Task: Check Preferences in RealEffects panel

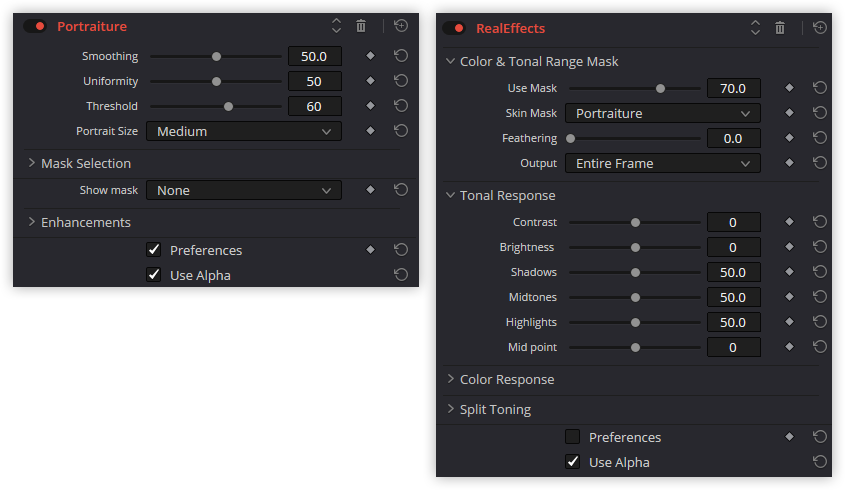Action: point(572,437)
